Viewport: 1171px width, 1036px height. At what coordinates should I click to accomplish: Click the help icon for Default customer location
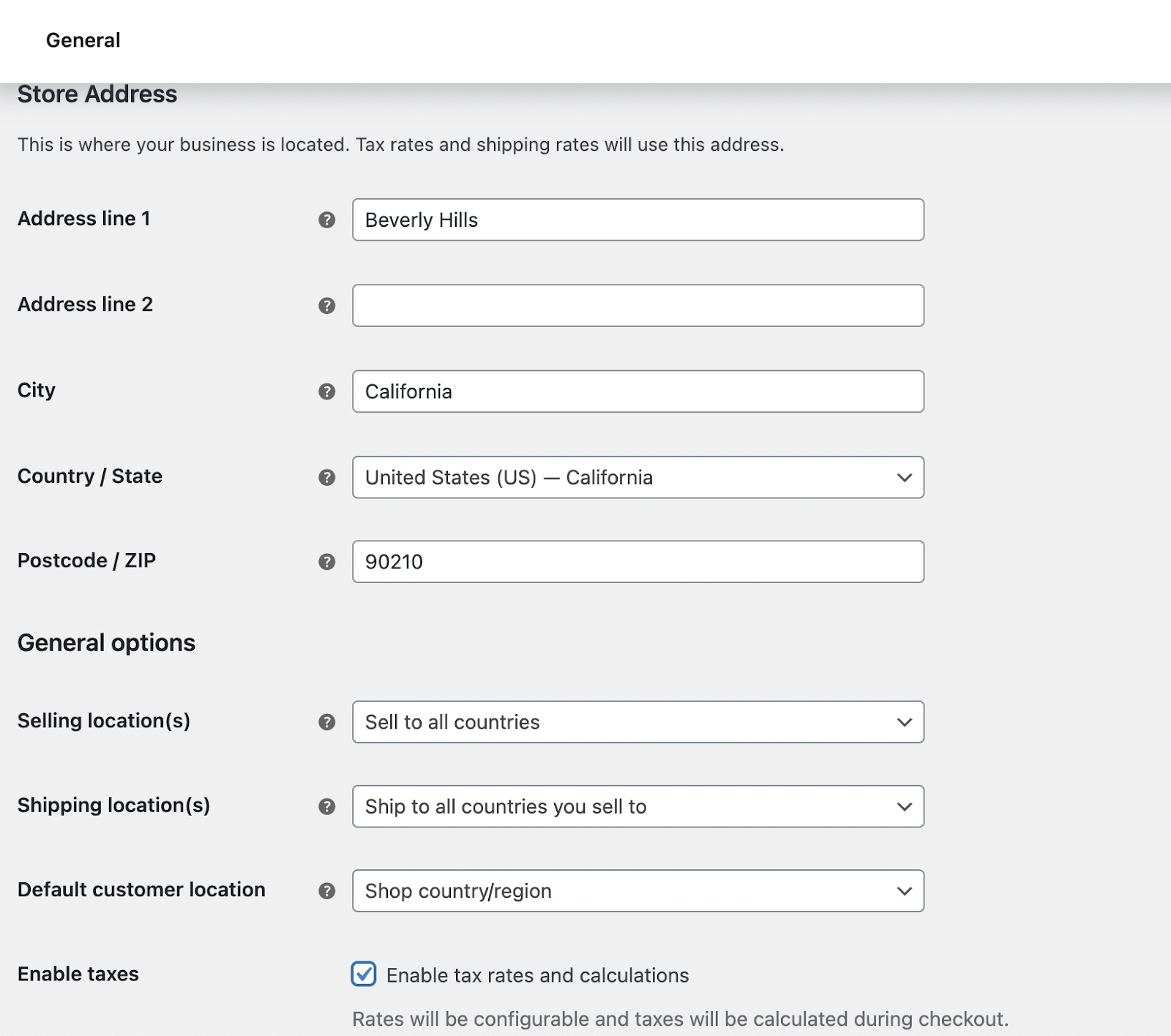[x=327, y=891]
